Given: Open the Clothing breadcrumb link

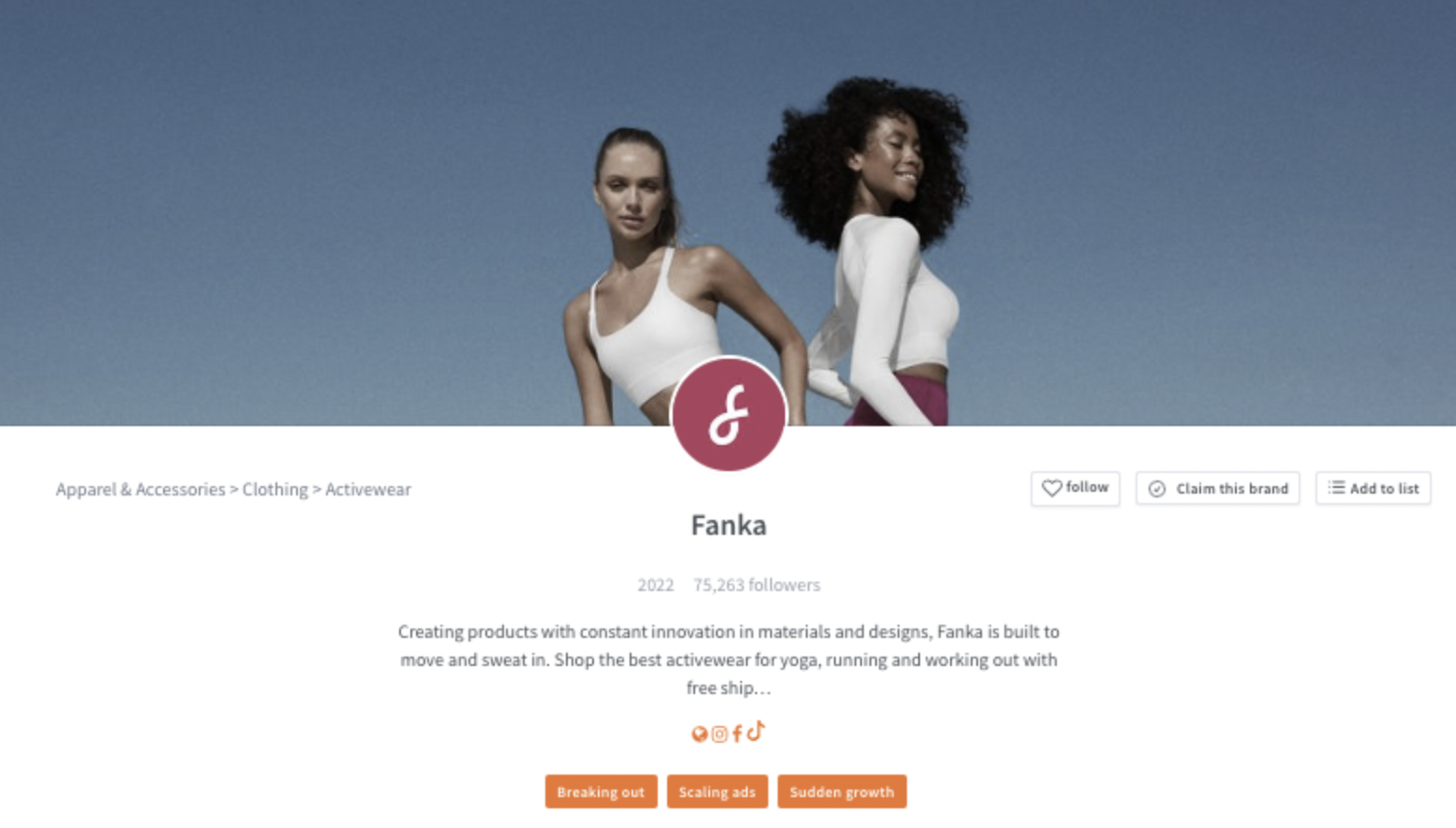Looking at the screenshot, I should 275,489.
